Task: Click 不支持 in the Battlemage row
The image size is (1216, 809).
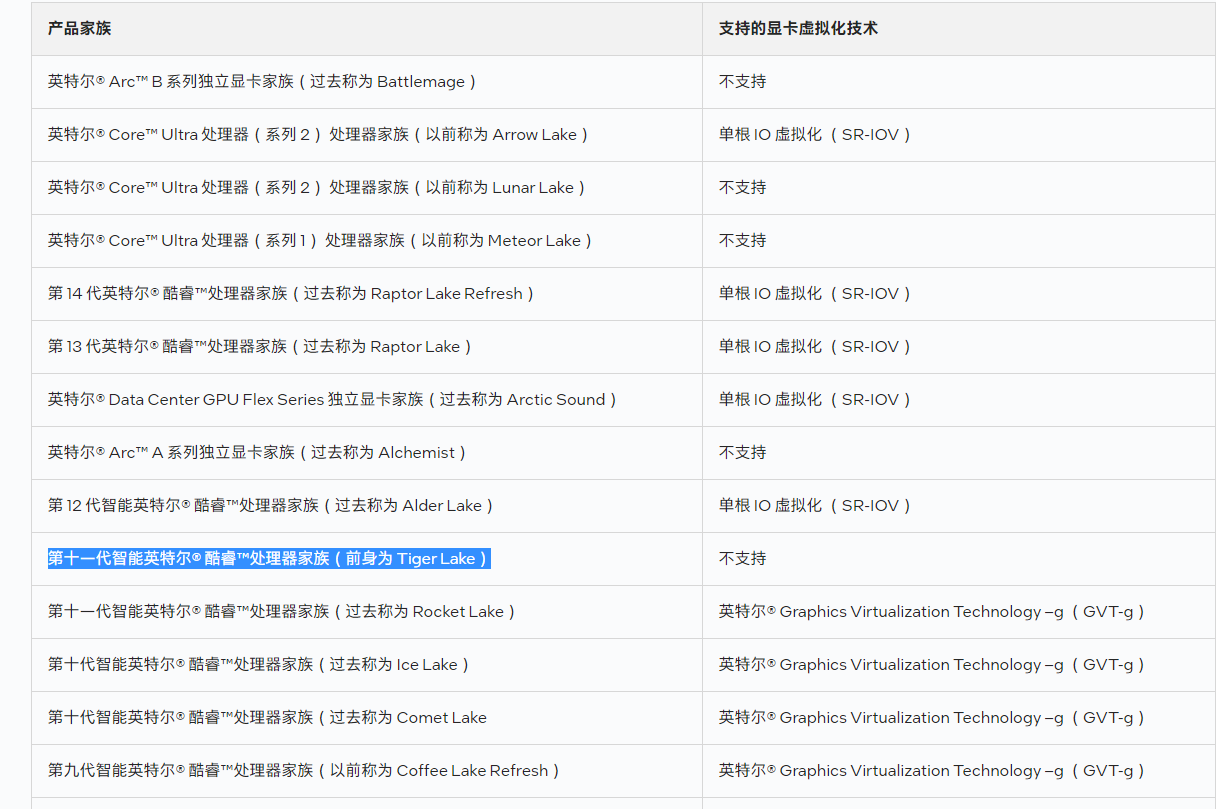Action: click(742, 82)
